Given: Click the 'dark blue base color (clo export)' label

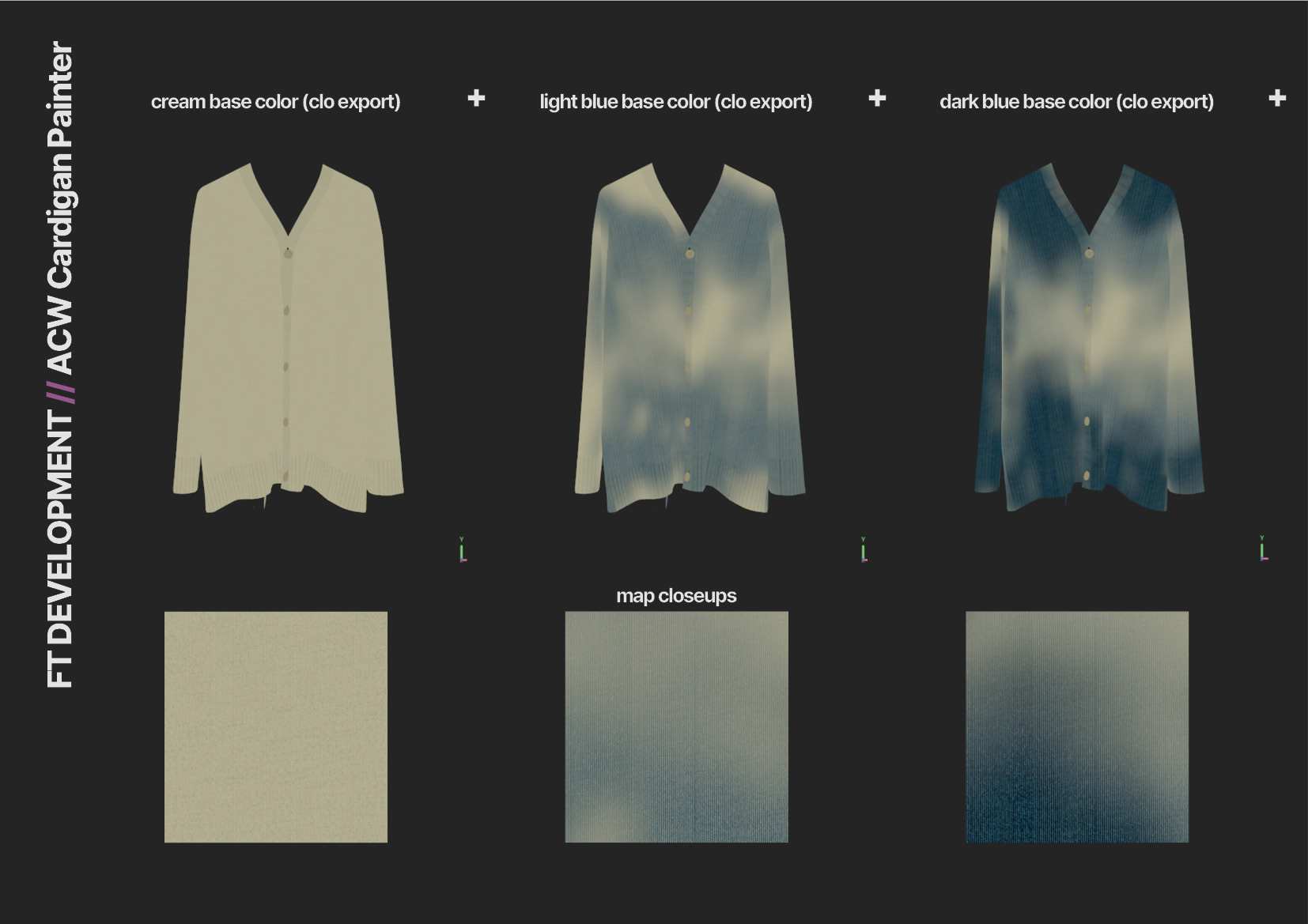Looking at the screenshot, I should point(1076,102).
